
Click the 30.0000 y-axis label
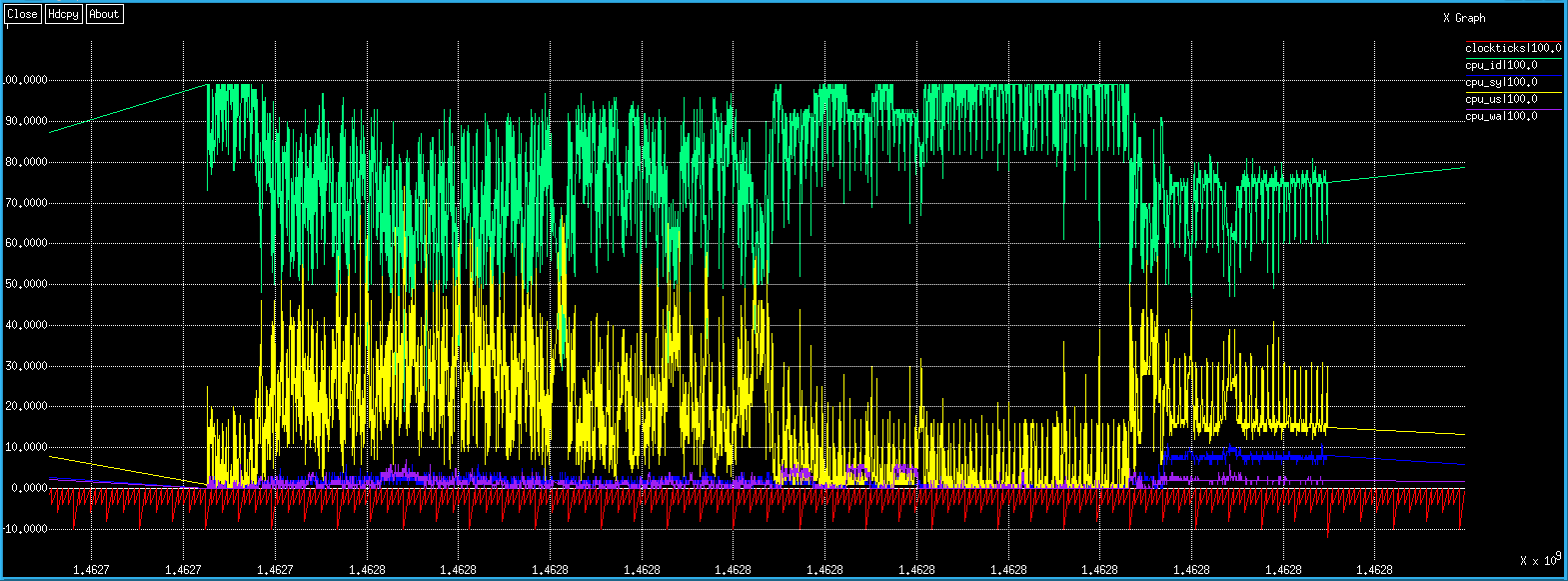(x=26, y=366)
